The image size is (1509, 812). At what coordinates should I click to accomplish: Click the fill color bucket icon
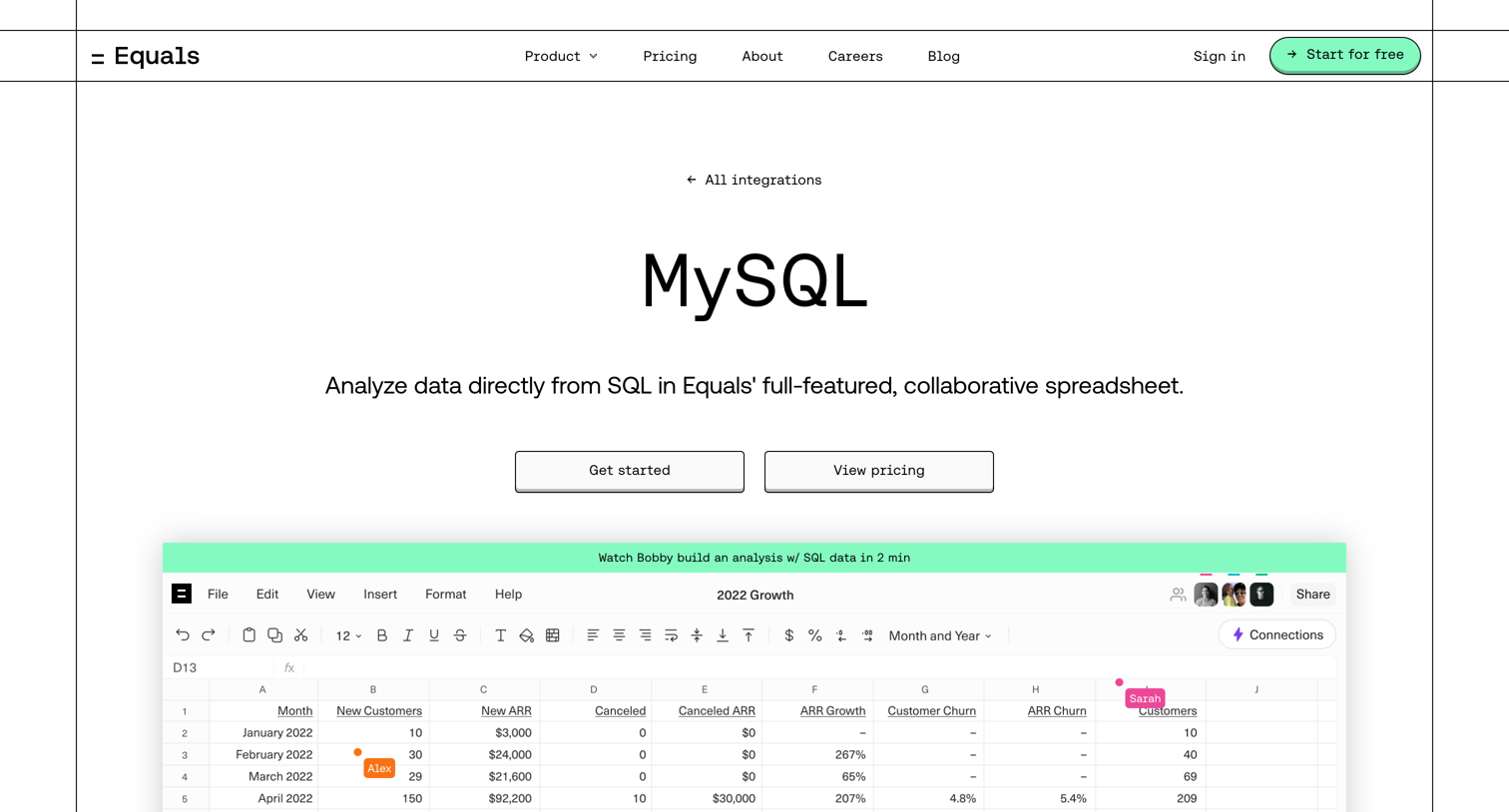pyautogui.click(x=527, y=635)
